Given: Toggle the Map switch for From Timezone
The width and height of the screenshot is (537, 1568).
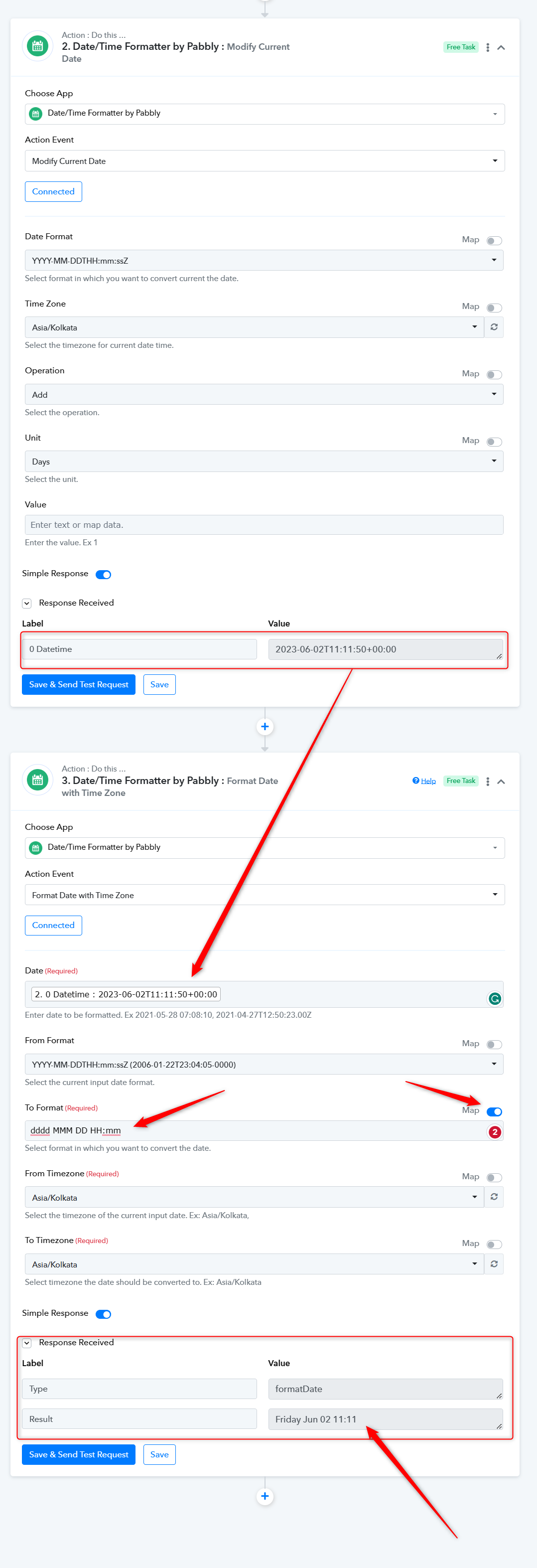Looking at the screenshot, I should pyautogui.click(x=495, y=1178).
